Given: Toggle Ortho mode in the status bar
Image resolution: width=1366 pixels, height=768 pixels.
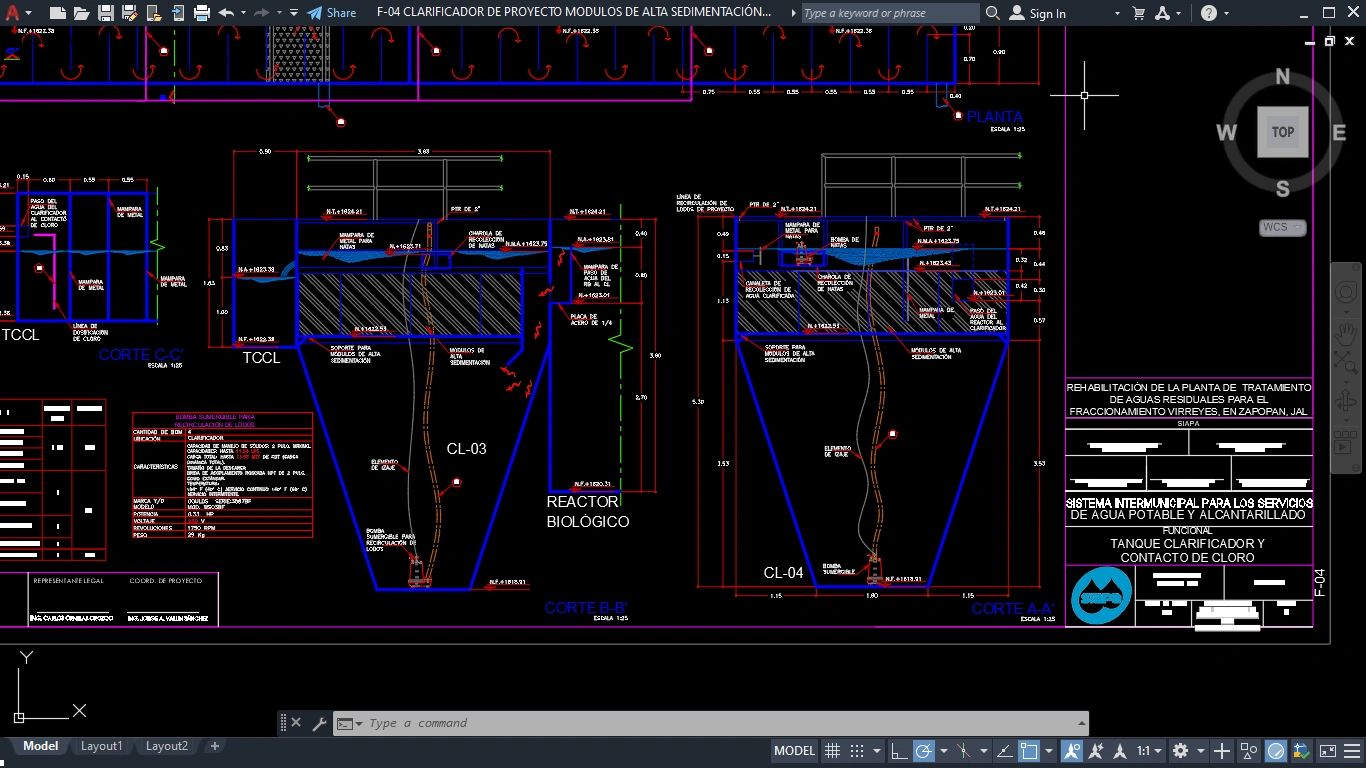Looking at the screenshot, I should pyautogui.click(x=899, y=750).
